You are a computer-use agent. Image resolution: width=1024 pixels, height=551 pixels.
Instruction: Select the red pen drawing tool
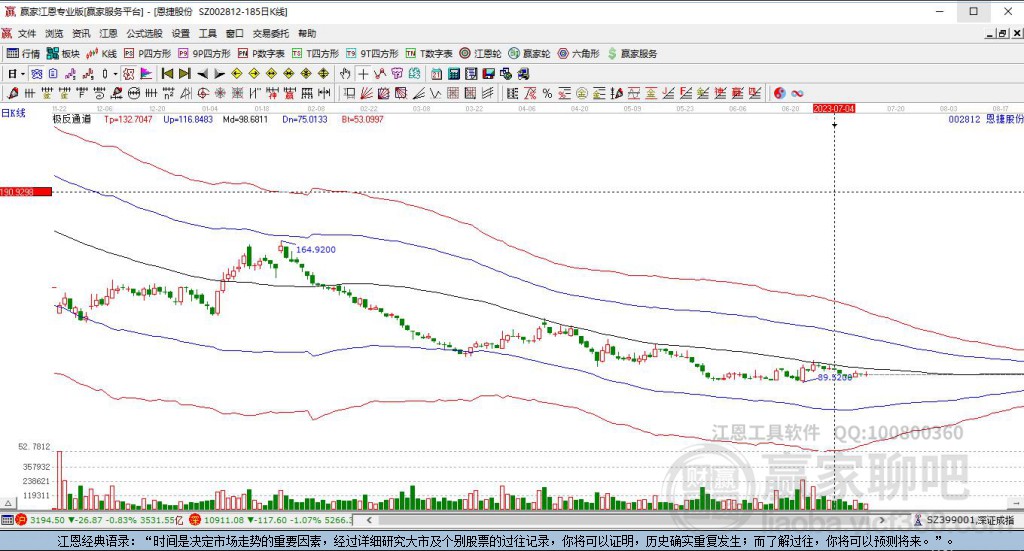[12, 93]
